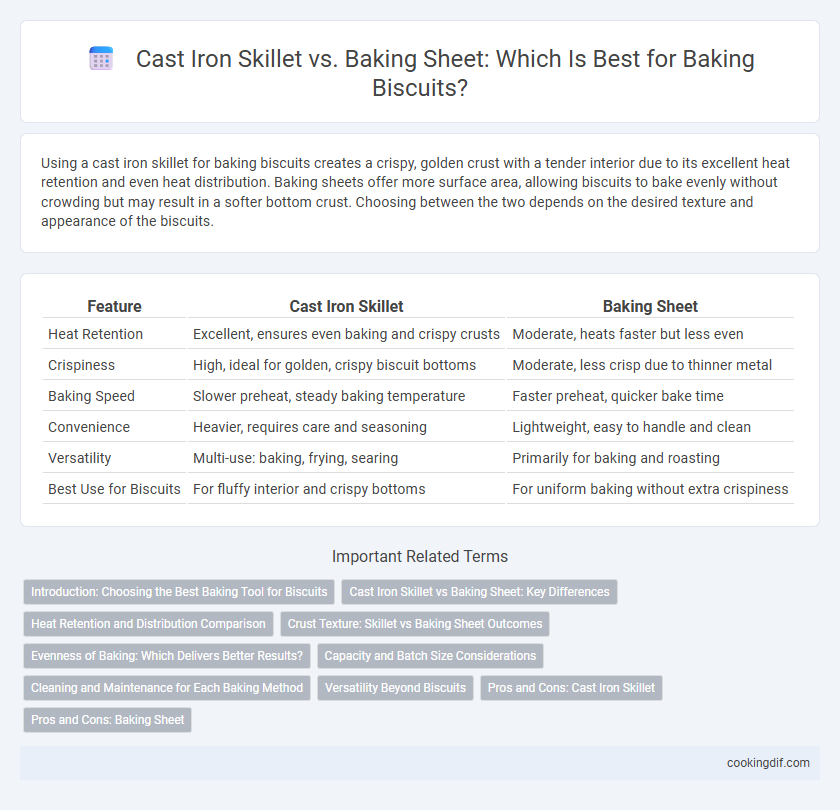This screenshot has height=810, width=840.
Task: Click the Cast Iron Skillet column header
Action: (346, 306)
